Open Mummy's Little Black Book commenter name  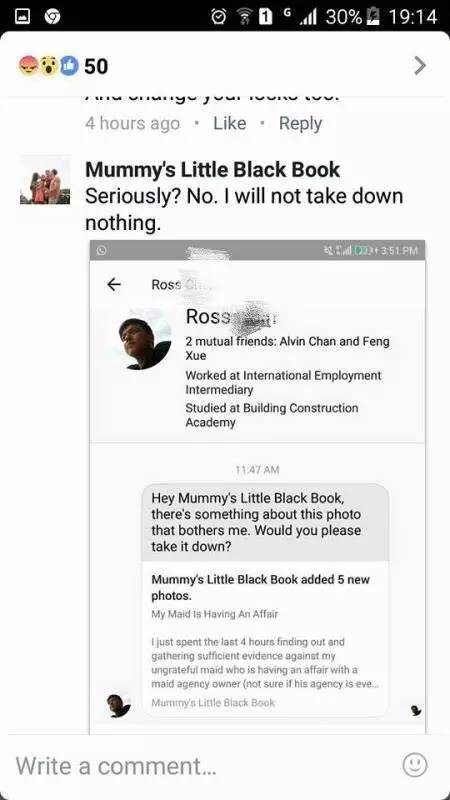pyautogui.click(x=212, y=170)
